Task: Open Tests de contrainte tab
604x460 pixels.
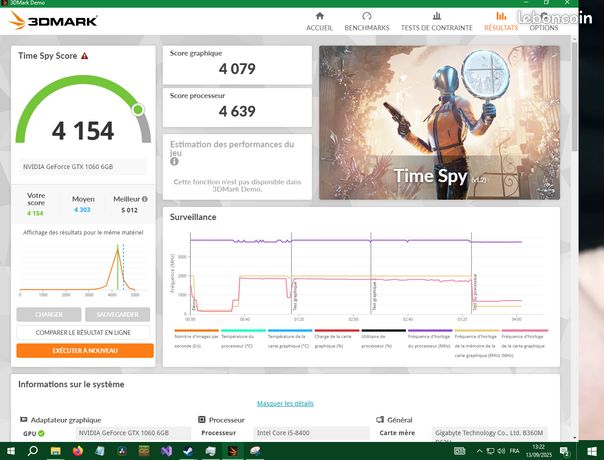Action: click(436, 22)
